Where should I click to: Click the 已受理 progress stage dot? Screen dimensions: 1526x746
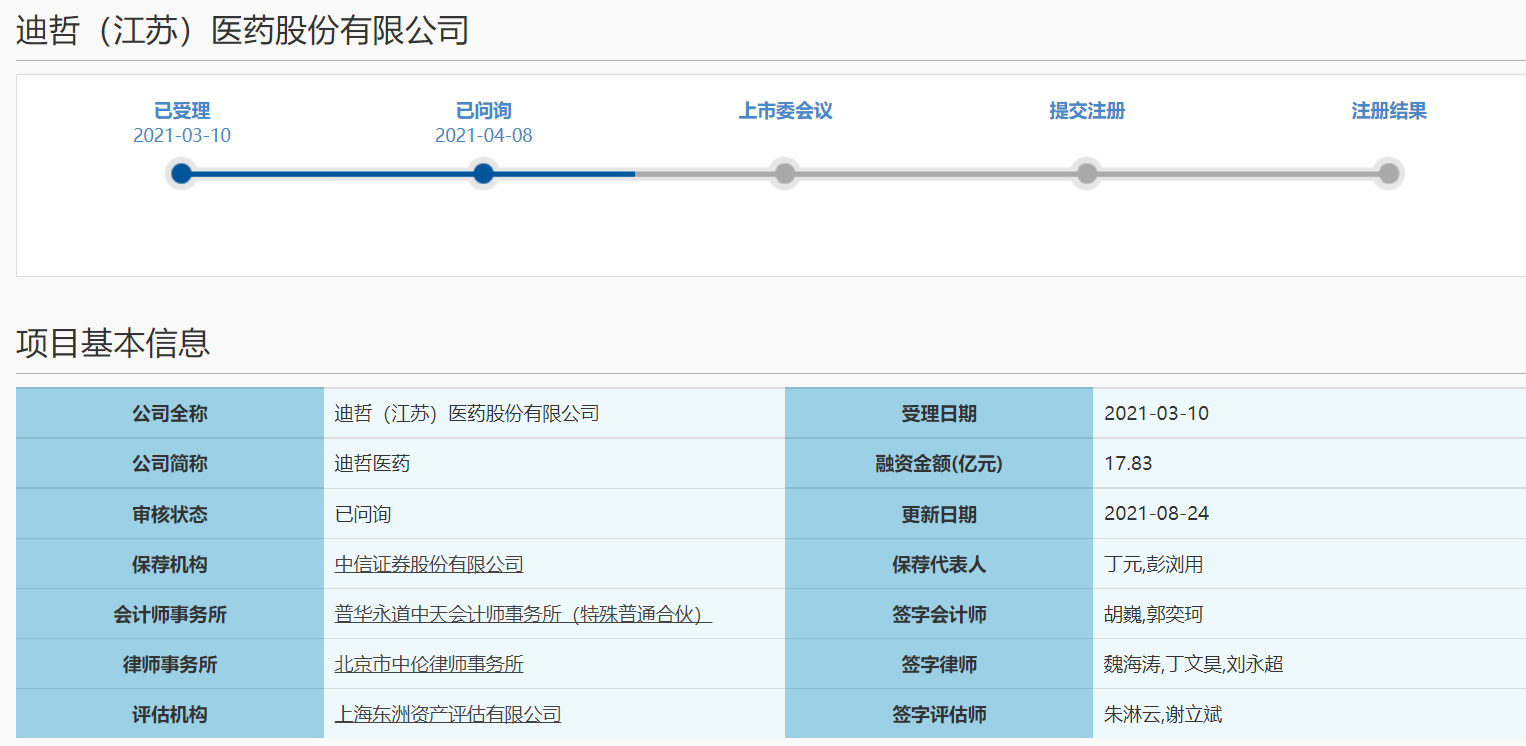click(181, 174)
